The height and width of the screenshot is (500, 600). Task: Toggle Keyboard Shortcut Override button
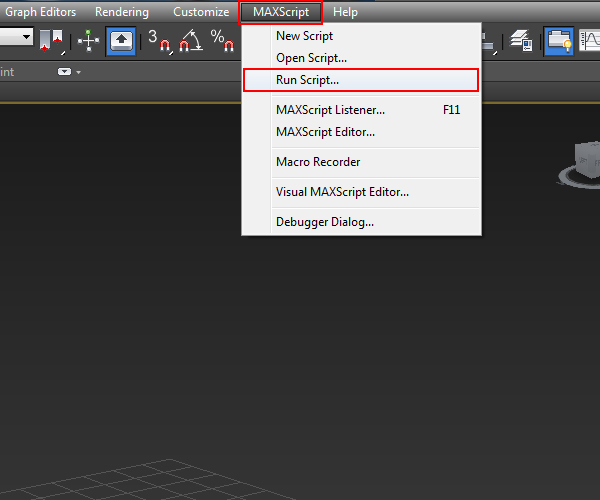click(121, 41)
